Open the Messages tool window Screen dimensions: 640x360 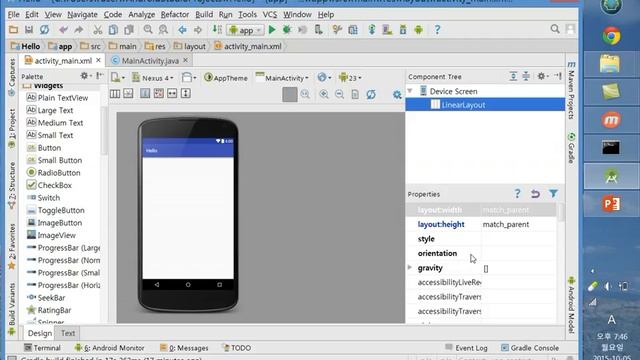pos(184,348)
